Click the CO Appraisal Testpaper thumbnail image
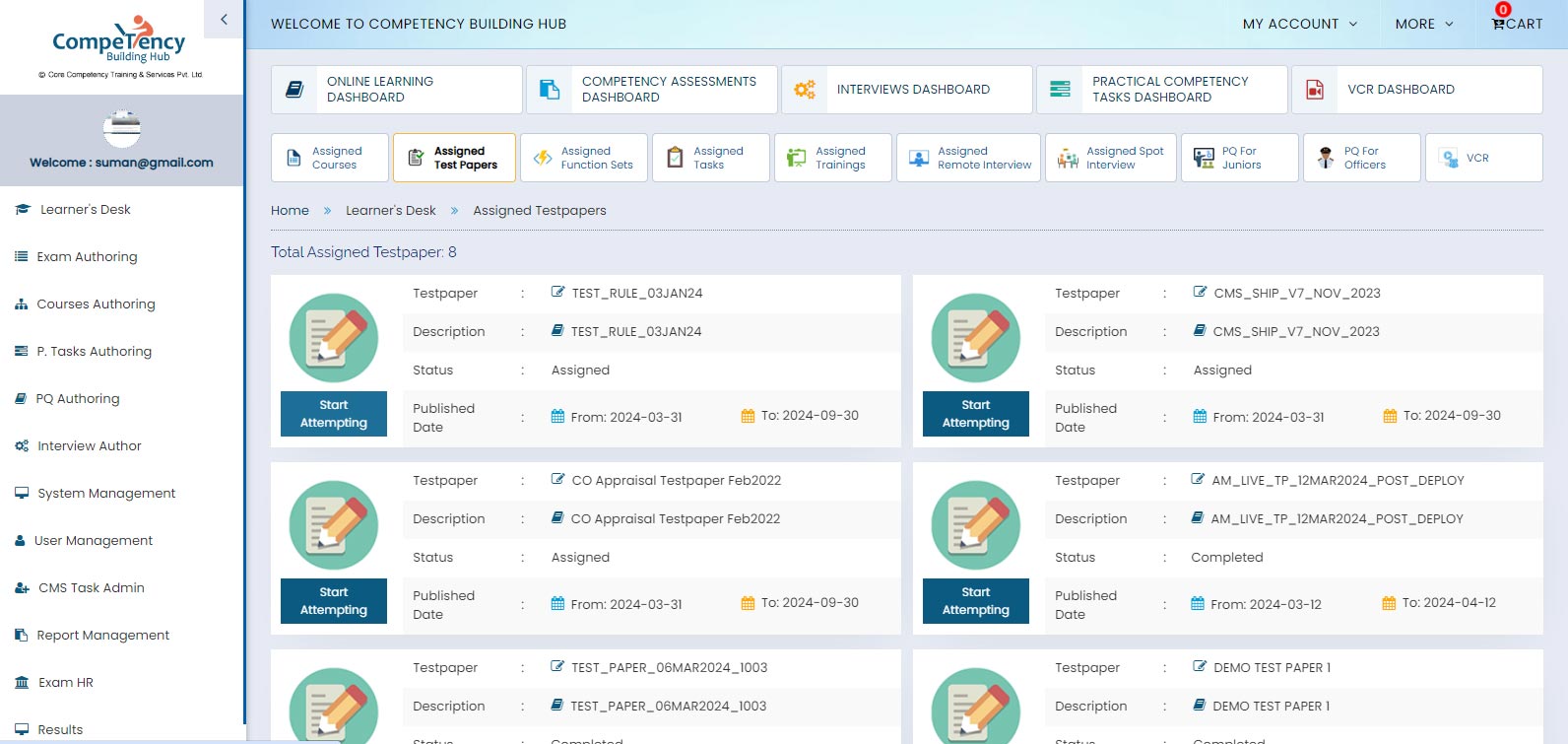1568x744 pixels. 334,525
